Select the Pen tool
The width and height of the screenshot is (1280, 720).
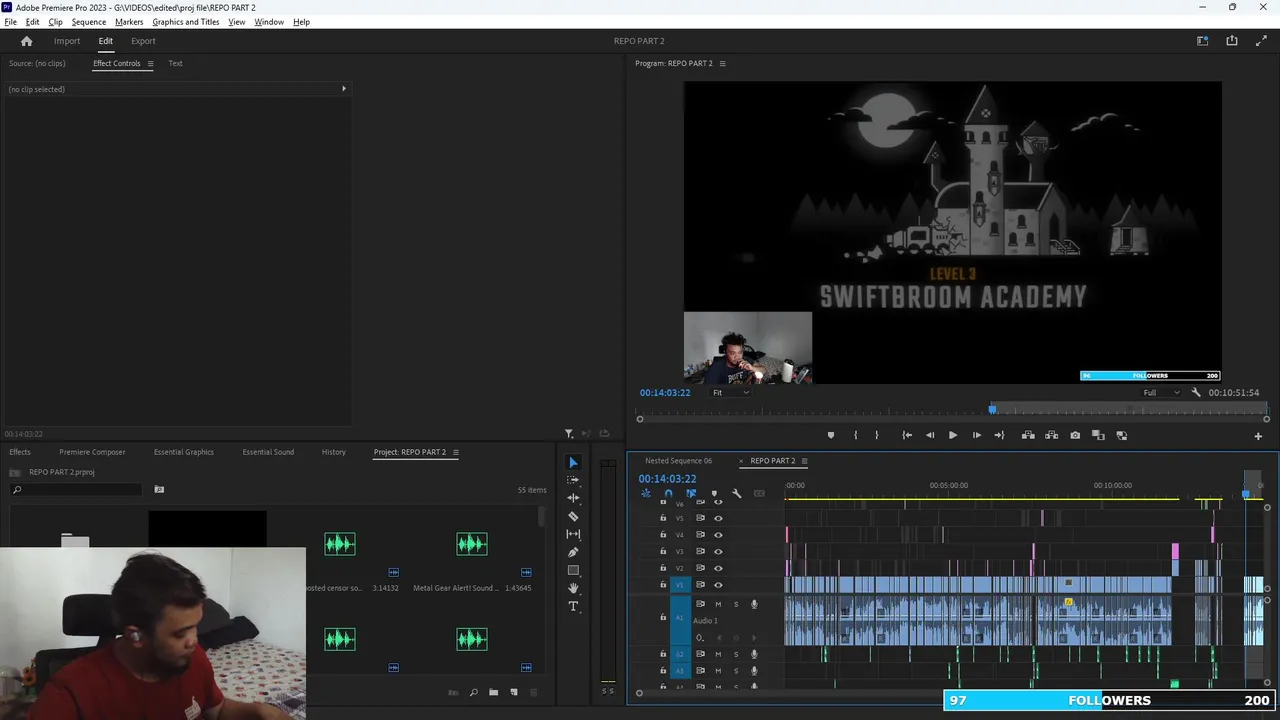coord(573,552)
